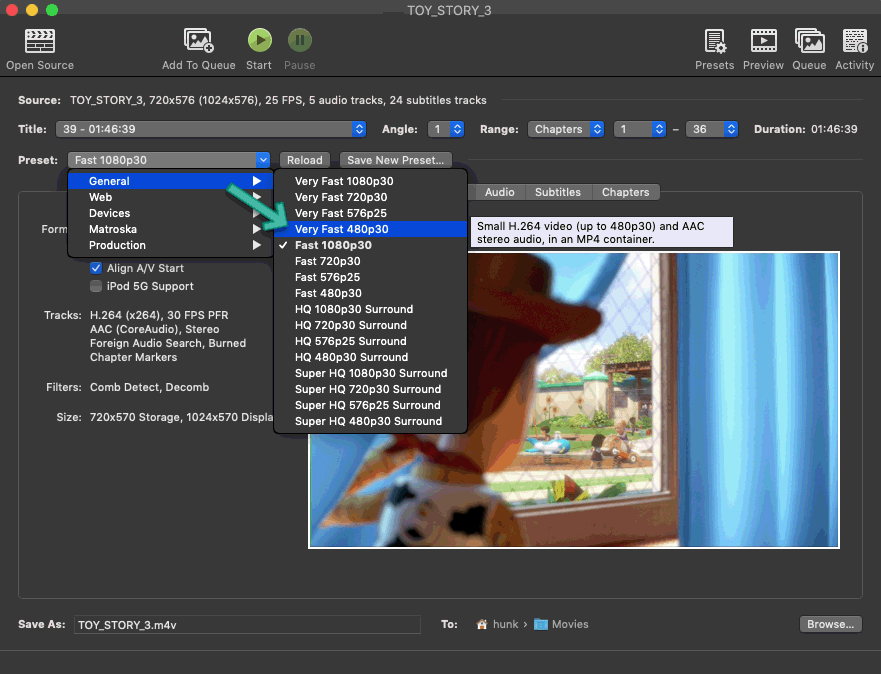
Task: Select the checked Fast 1080p30 preset
Action: [x=371, y=245]
